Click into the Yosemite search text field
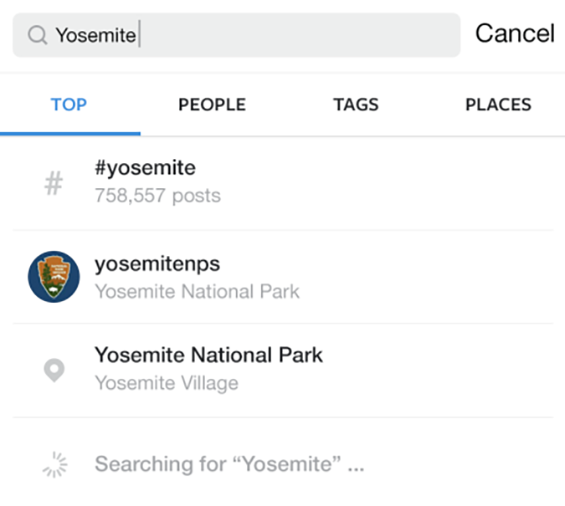Screen dimensions: 565x506 pyautogui.click(x=236, y=35)
